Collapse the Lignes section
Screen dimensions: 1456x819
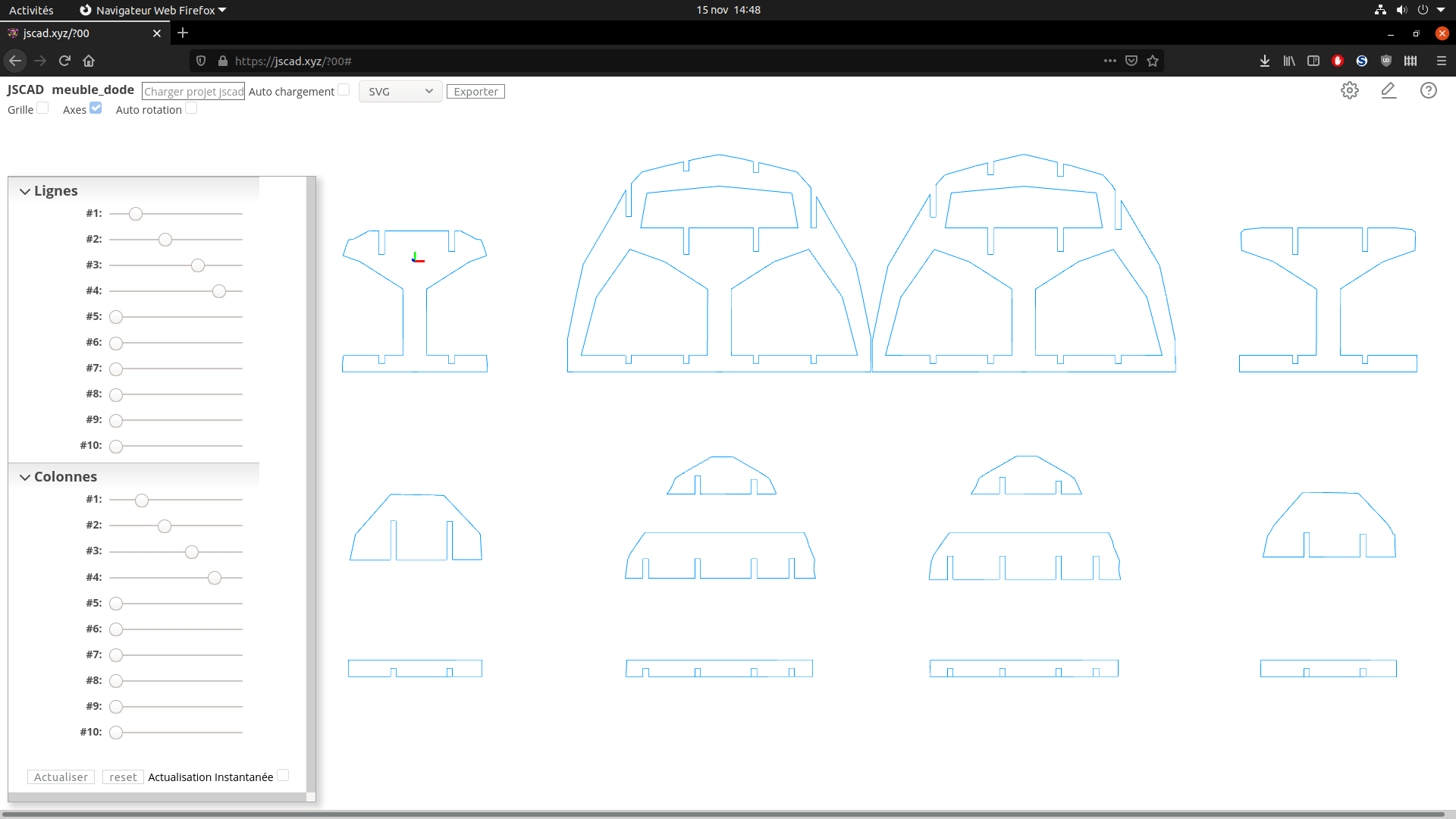25,191
